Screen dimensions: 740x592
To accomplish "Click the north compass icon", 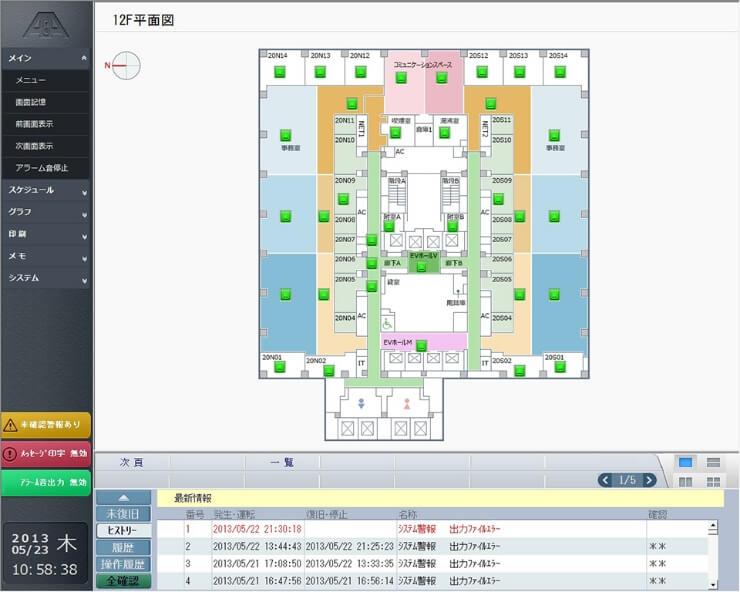I will coord(128,66).
